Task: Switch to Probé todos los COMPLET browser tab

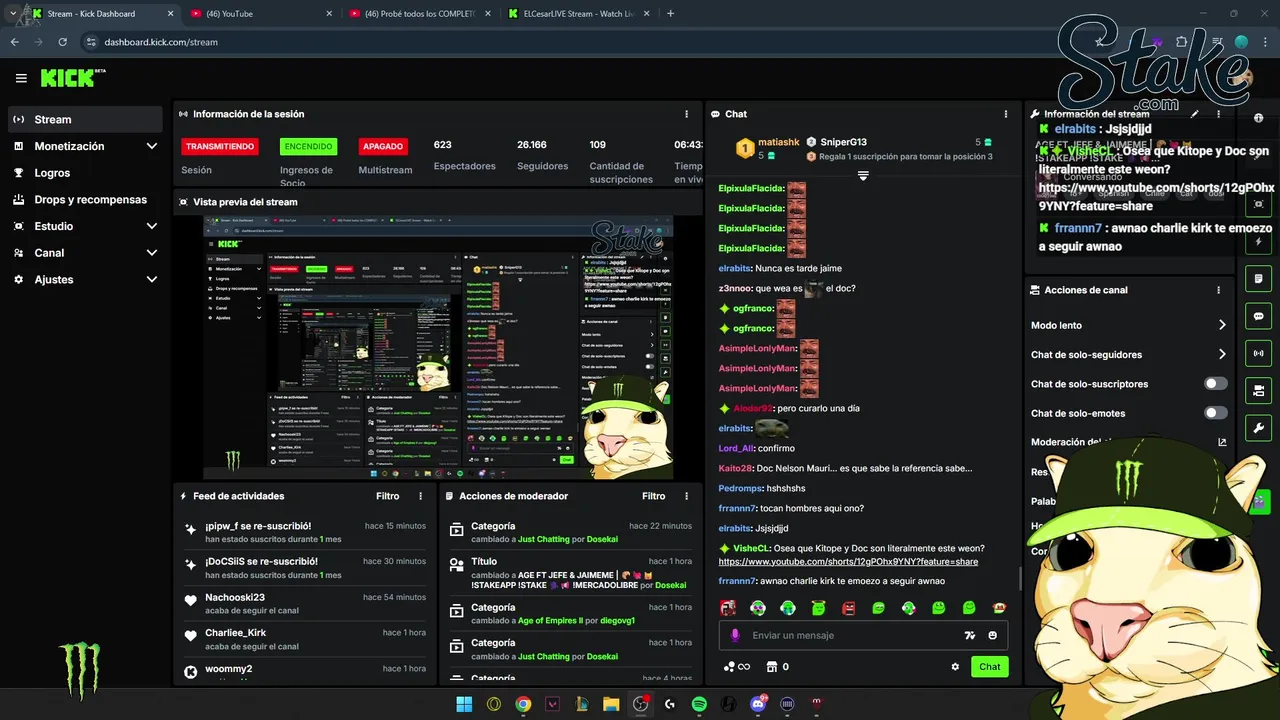Action: [420, 14]
